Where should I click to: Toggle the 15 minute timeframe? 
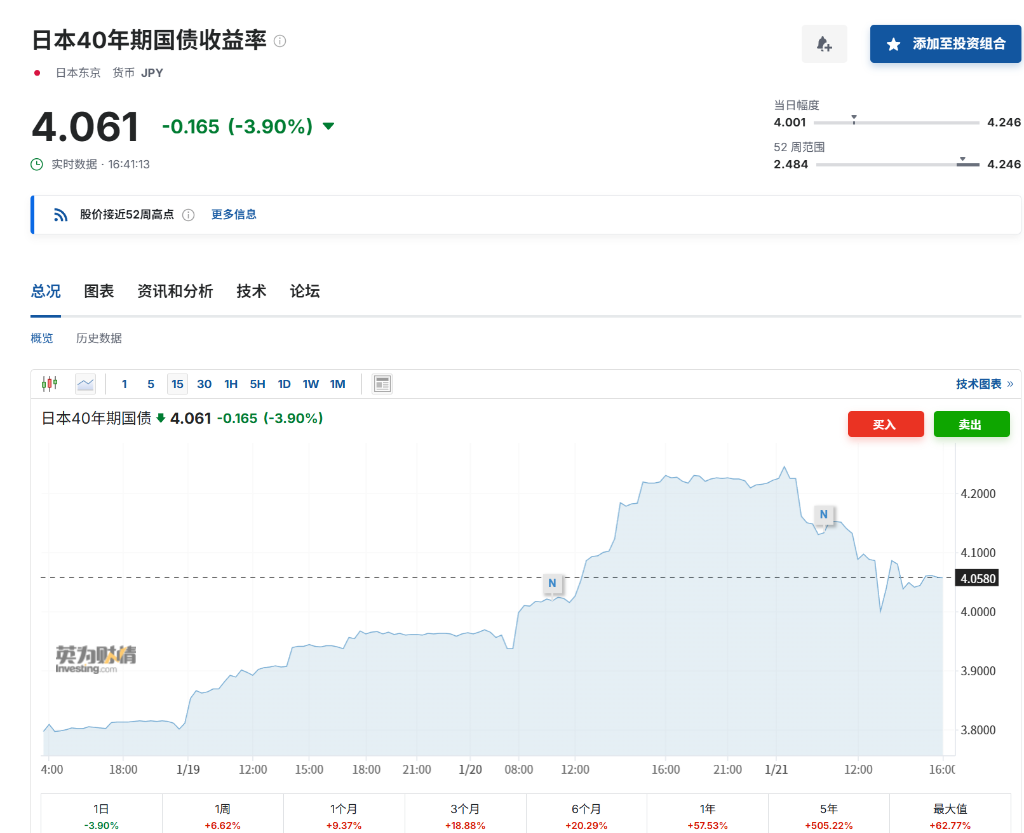[x=177, y=383]
